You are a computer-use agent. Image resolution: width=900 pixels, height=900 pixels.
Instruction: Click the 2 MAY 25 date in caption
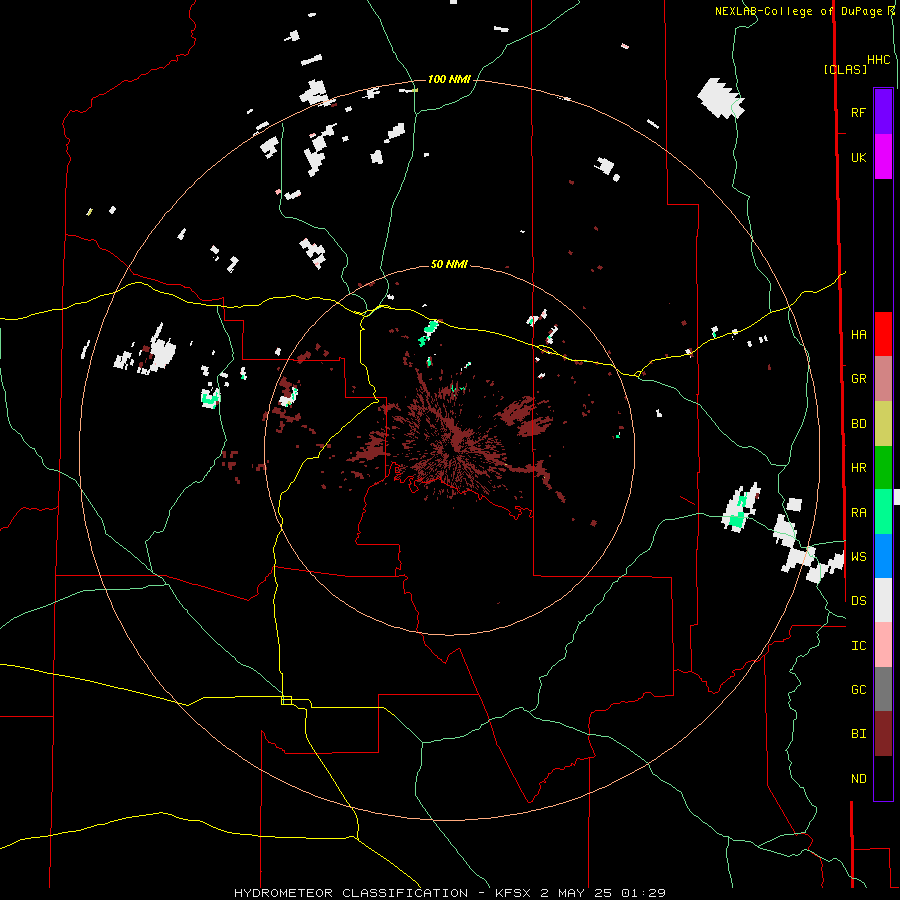click(x=576, y=893)
